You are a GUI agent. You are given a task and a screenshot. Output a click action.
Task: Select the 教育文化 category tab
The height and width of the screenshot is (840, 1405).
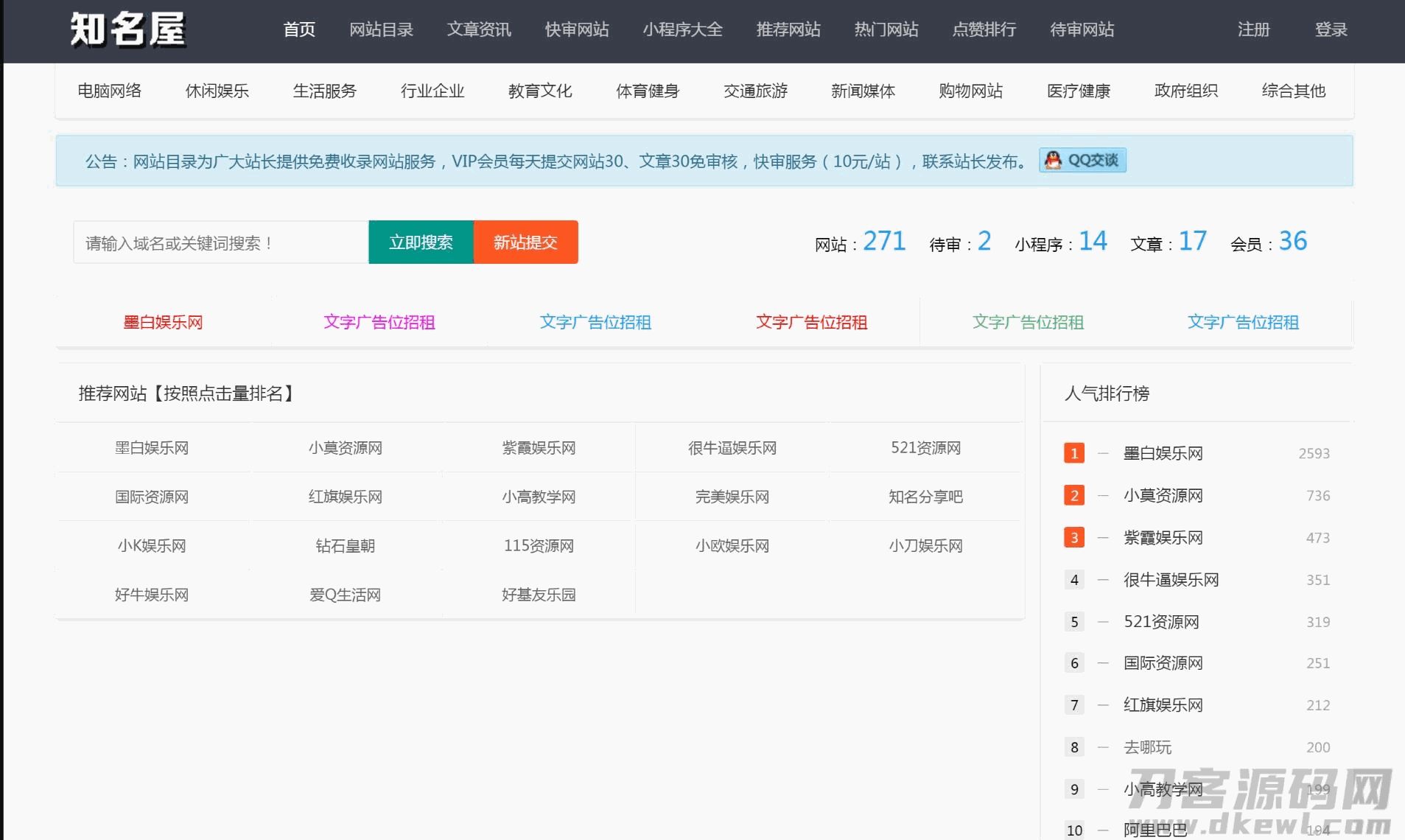point(540,91)
